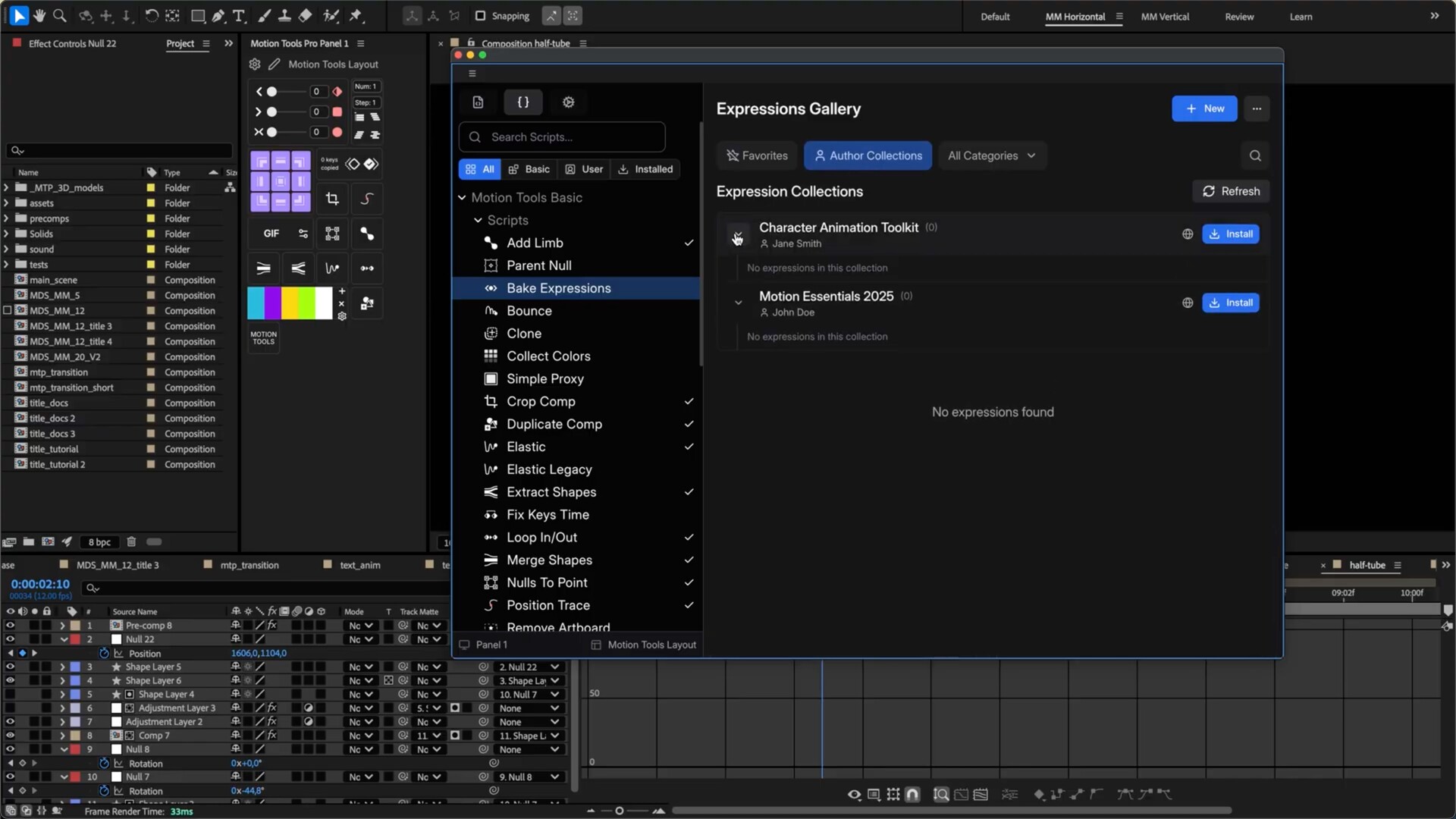The image size is (1456, 819).
Task: Toggle visibility of Null 22 layer
Action: coord(10,639)
